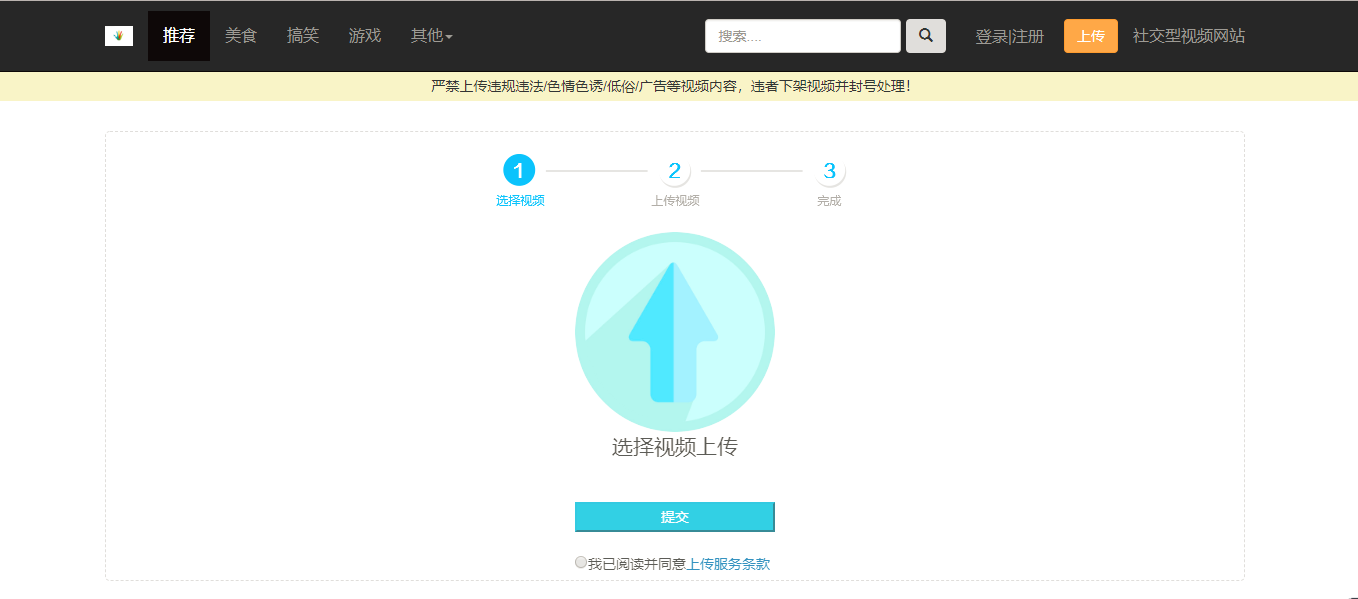This screenshot has width=1358, height=599.
Task: Click the 选择视频上传 caption text
Action: click(675, 447)
